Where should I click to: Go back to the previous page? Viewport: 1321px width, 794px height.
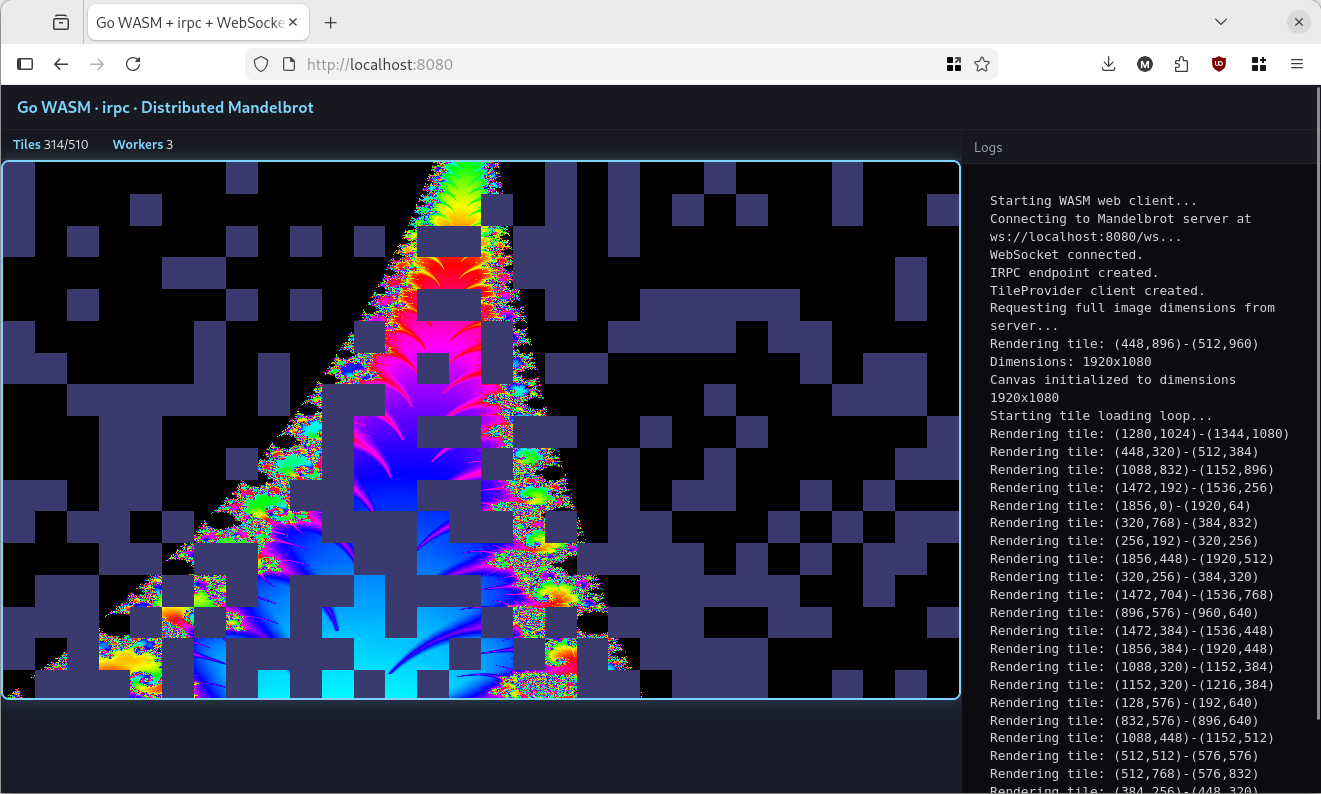[x=61, y=64]
